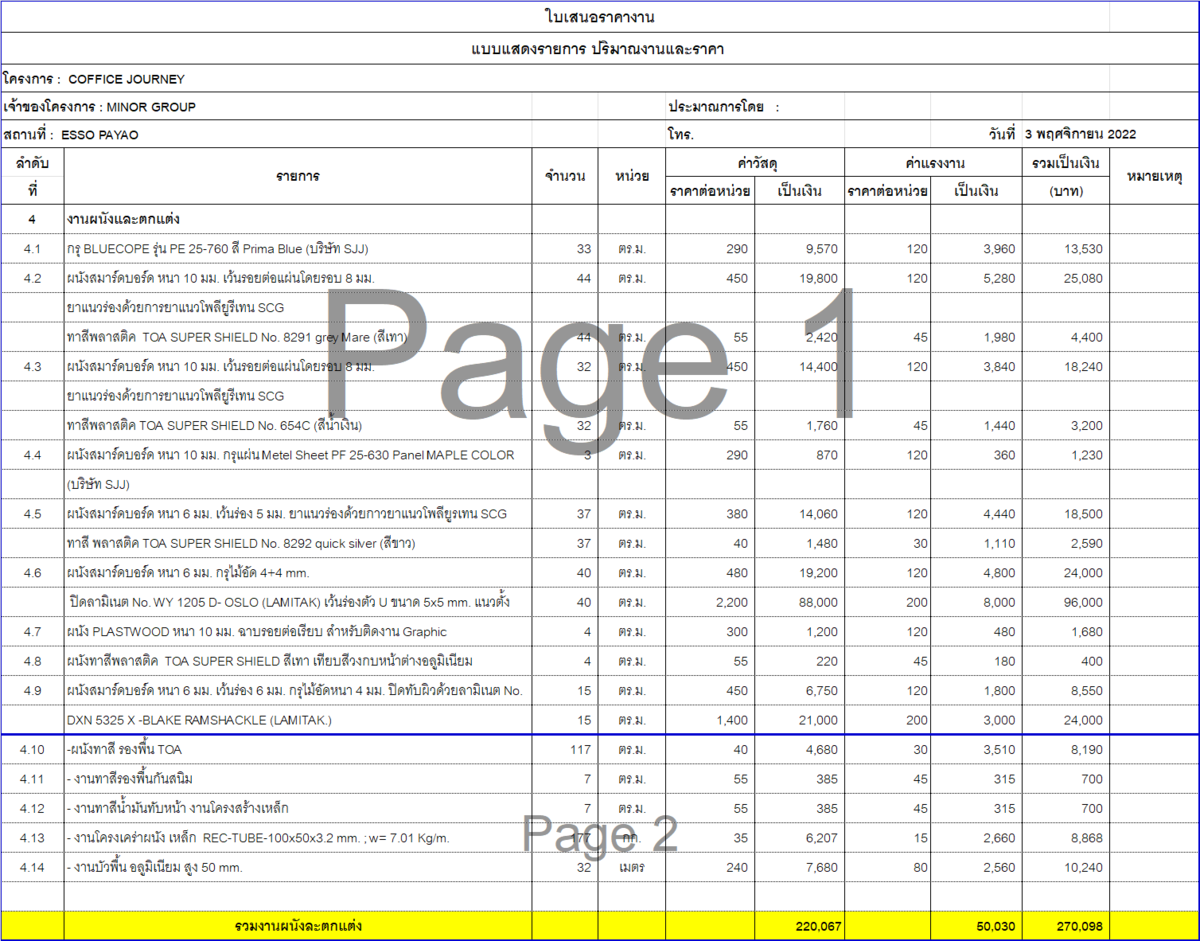
Task: Click the subtitle แบบแสดงรายการ ปริมาณงานและราคา
Action: (598, 48)
